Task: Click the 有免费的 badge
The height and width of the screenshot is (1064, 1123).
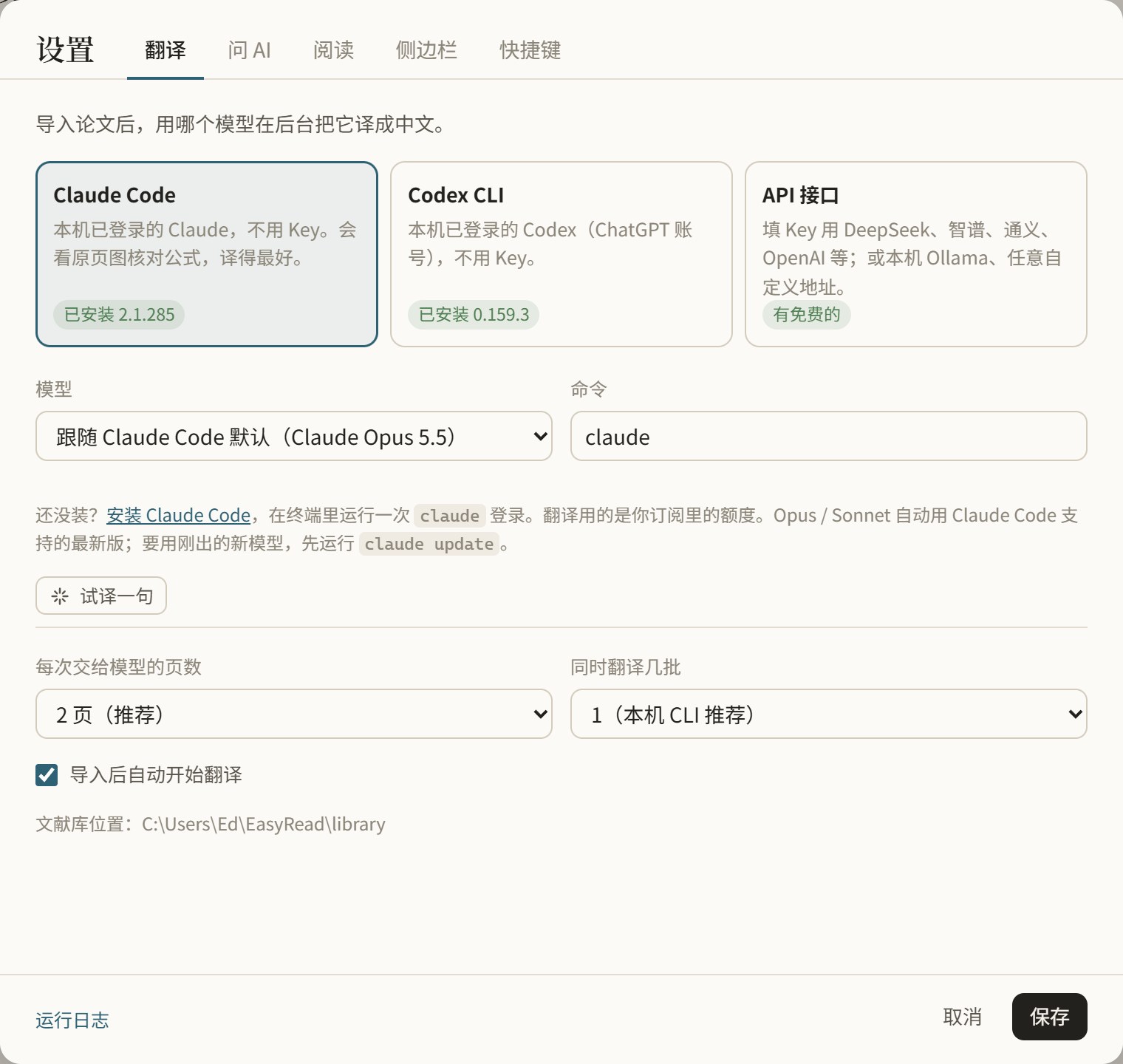Action: point(807,315)
